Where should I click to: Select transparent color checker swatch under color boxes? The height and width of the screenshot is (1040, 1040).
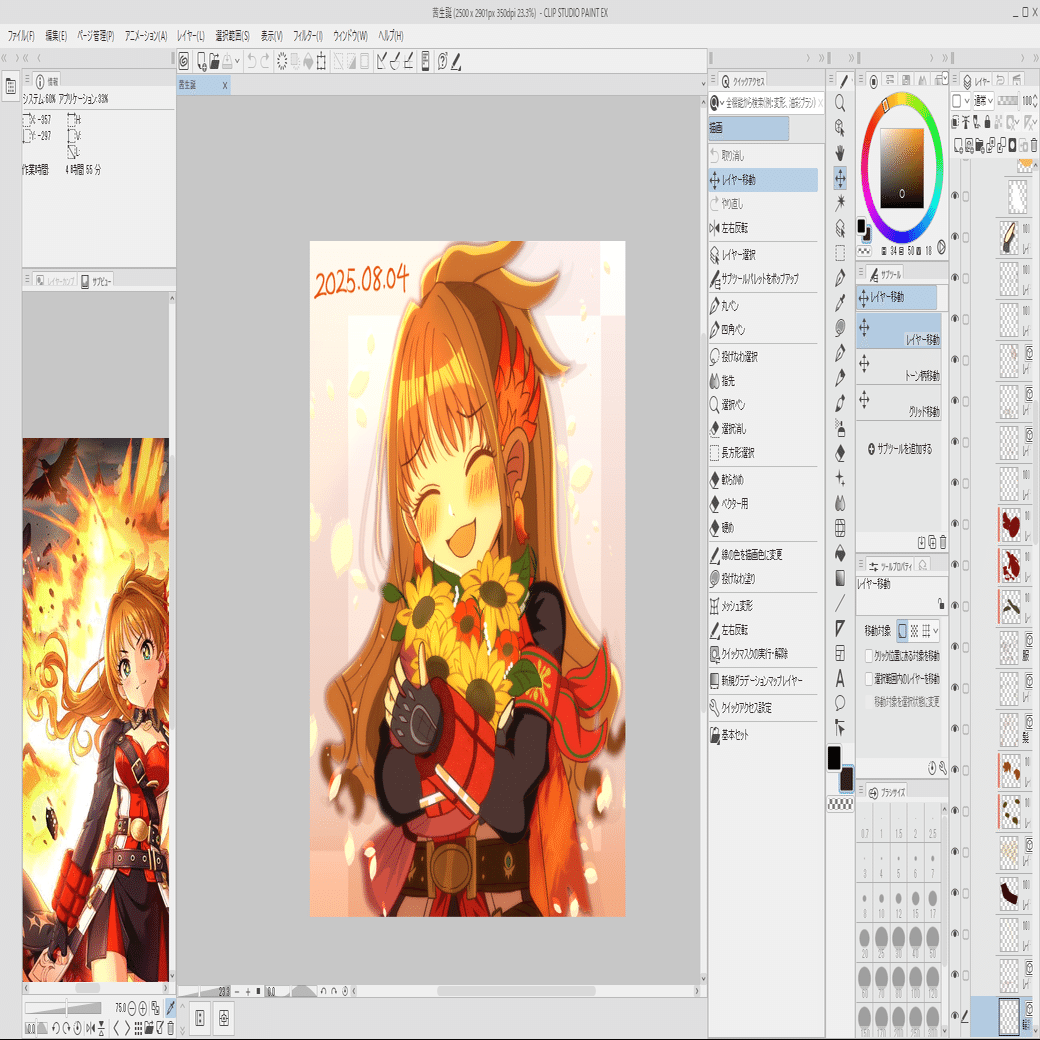(x=840, y=804)
